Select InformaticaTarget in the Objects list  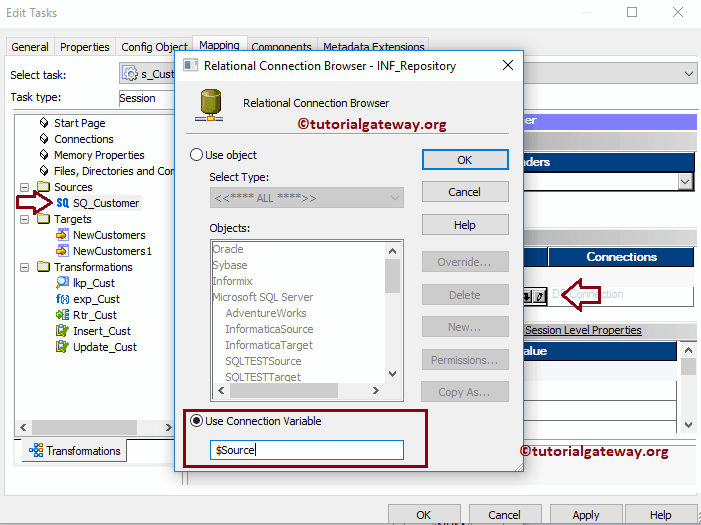point(269,345)
